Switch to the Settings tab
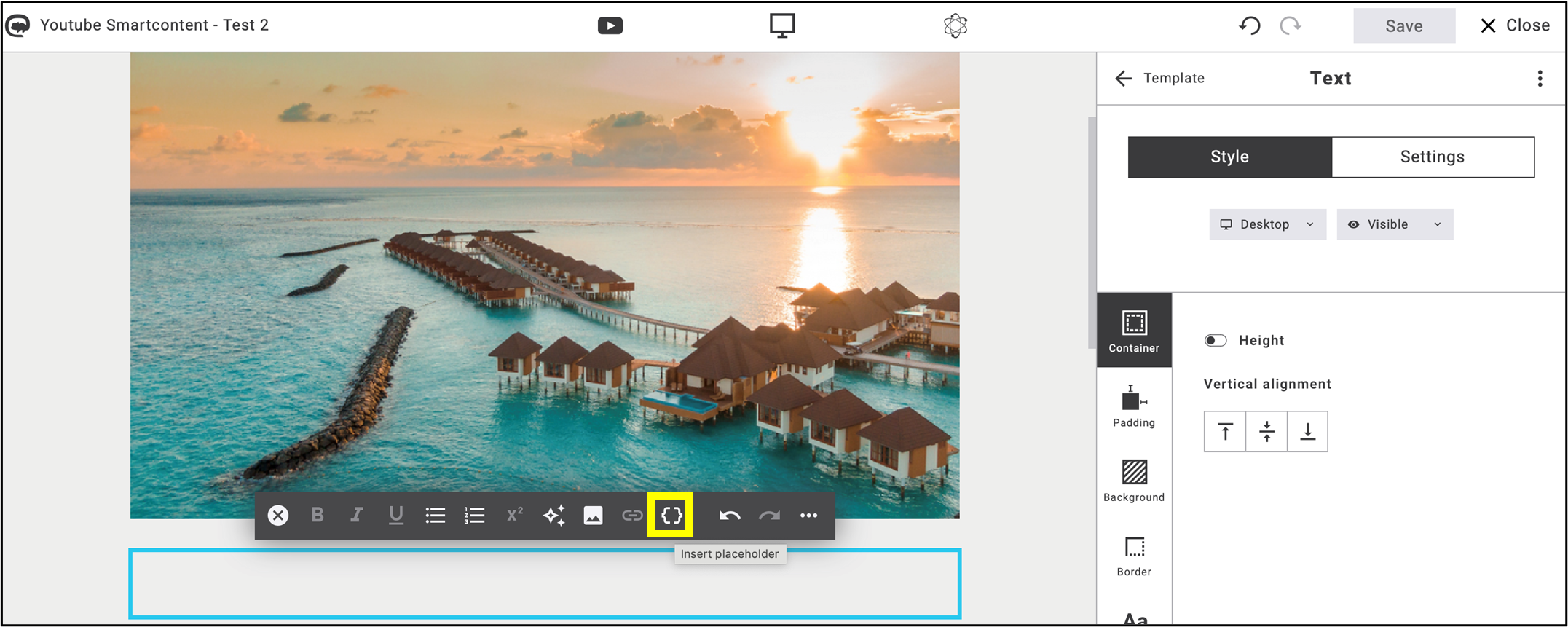1568x627 pixels. point(1433,157)
